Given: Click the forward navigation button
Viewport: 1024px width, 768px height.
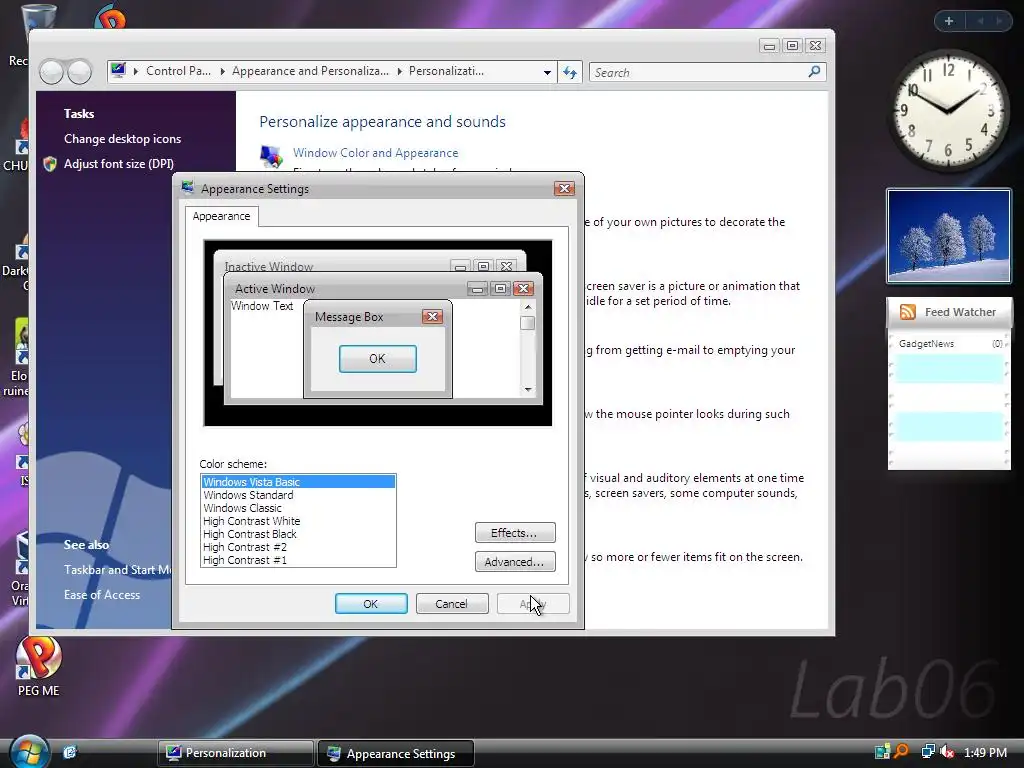Looking at the screenshot, I should tap(79, 72).
